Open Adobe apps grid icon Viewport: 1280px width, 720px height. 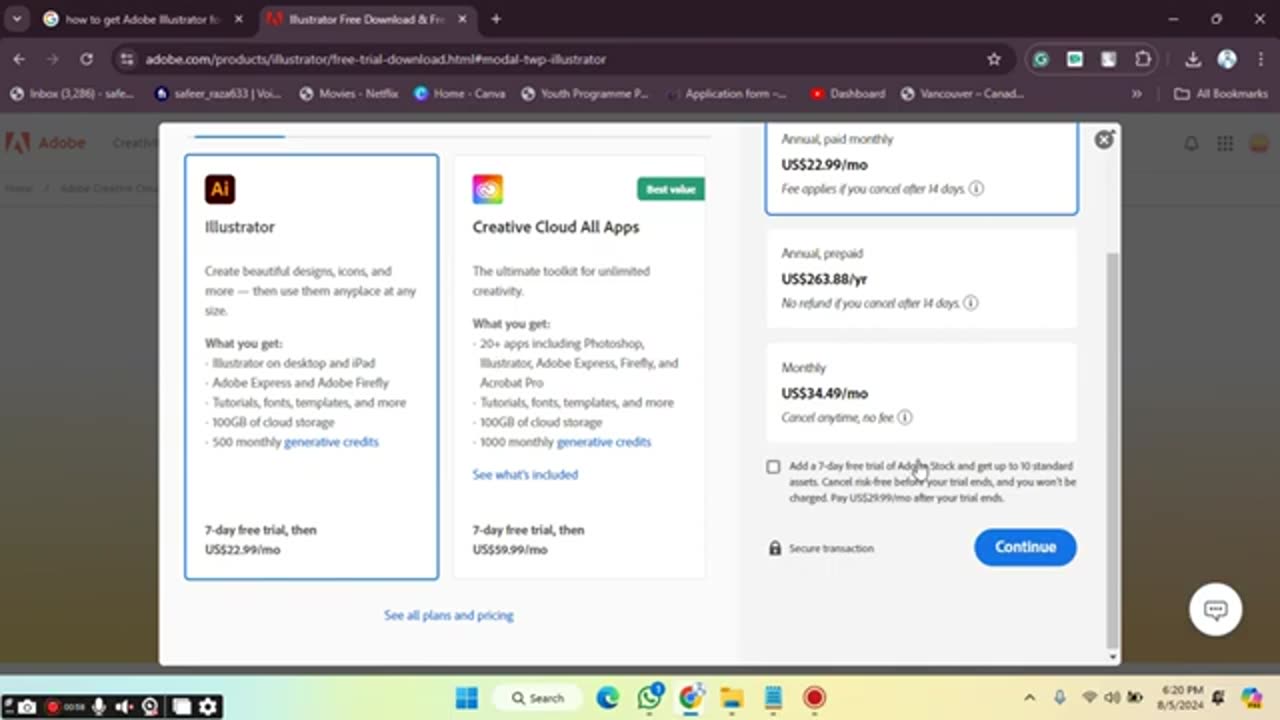pyautogui.click(x=1225, y=143)
